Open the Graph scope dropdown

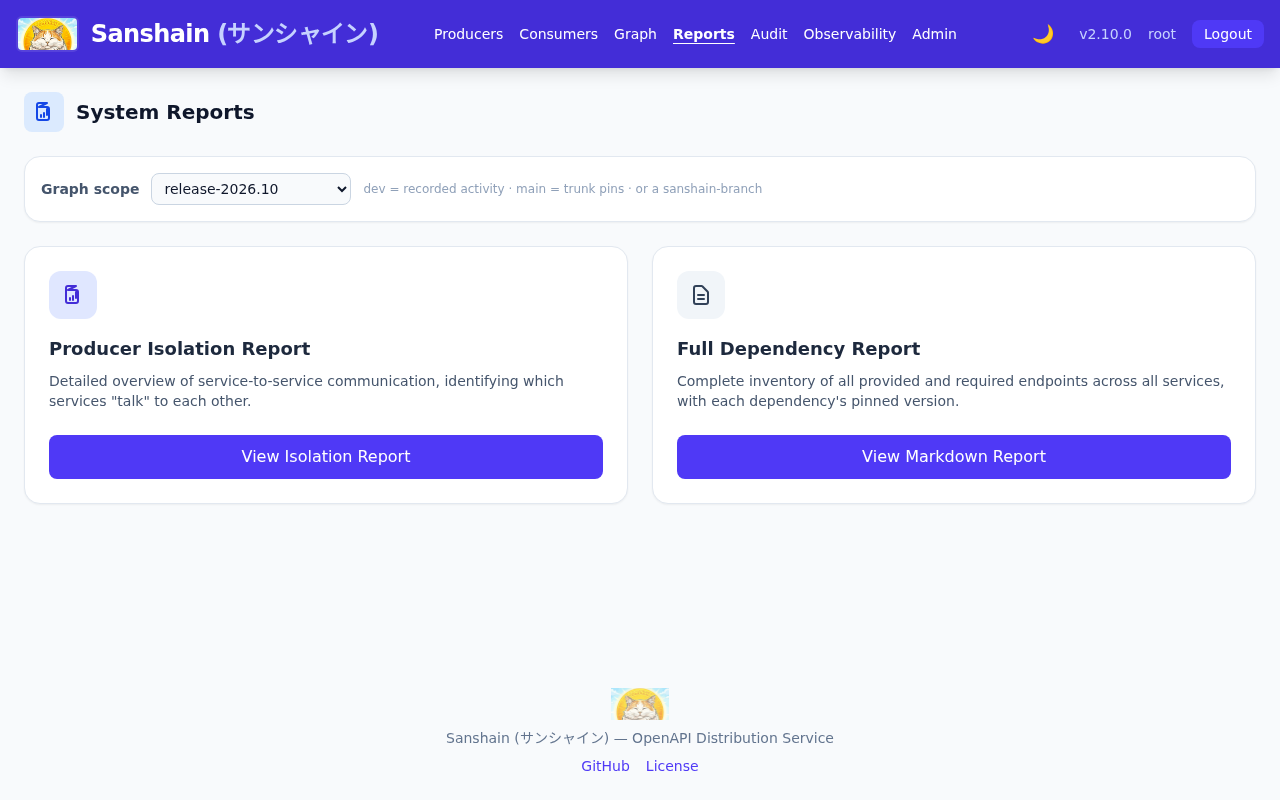click(x=251, y=189)
